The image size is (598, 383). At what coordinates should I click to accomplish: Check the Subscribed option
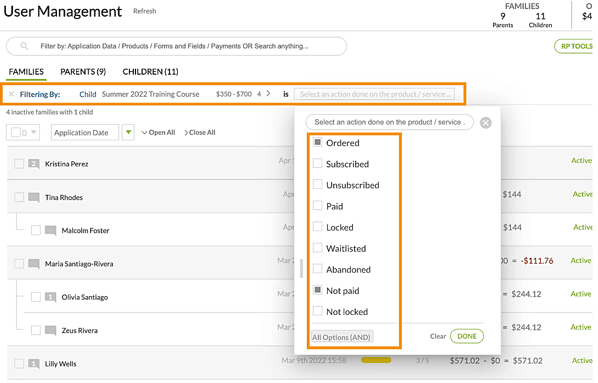click(317, 163)
